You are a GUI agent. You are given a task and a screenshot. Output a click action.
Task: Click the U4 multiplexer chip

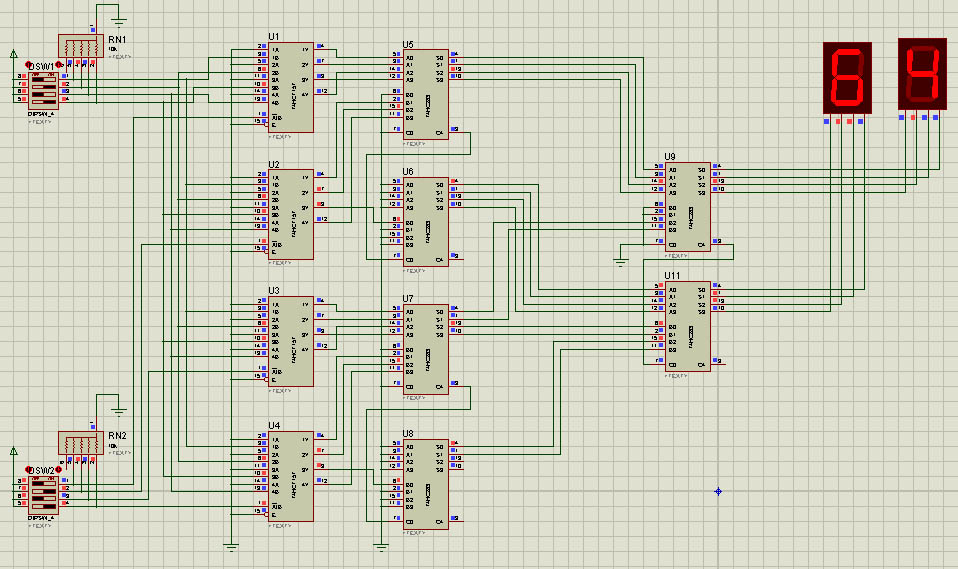pyautogui.click(x=290, y=476)
